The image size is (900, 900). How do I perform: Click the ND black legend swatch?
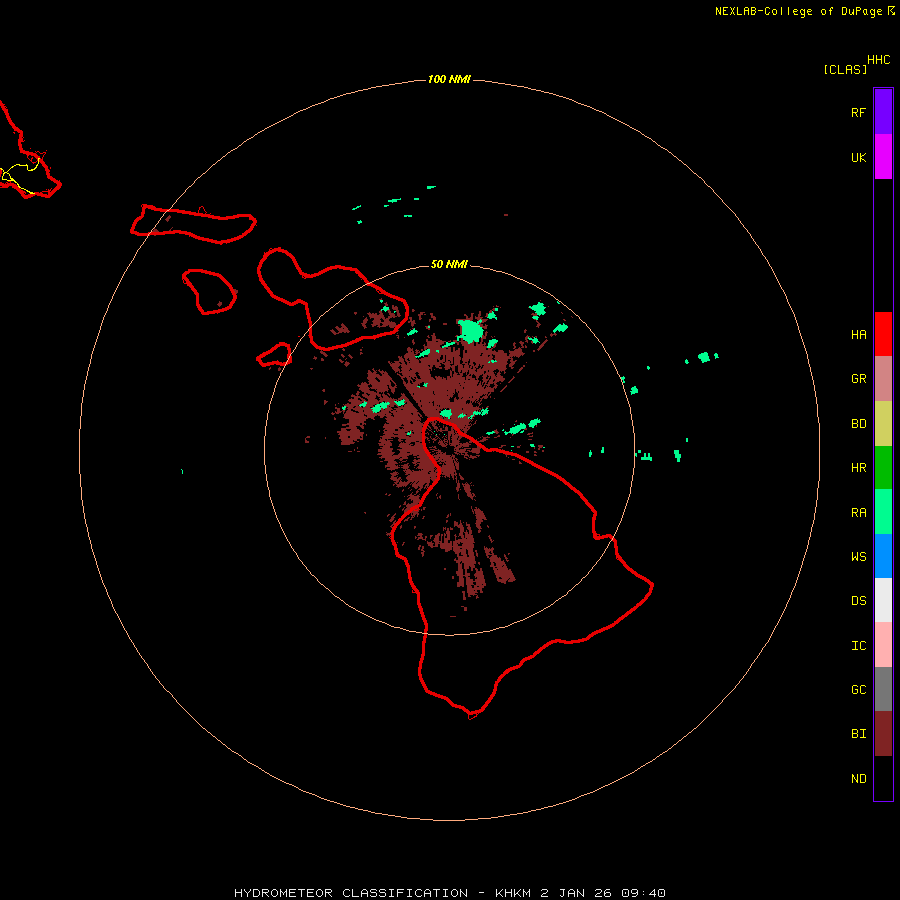tap(883, 778)
